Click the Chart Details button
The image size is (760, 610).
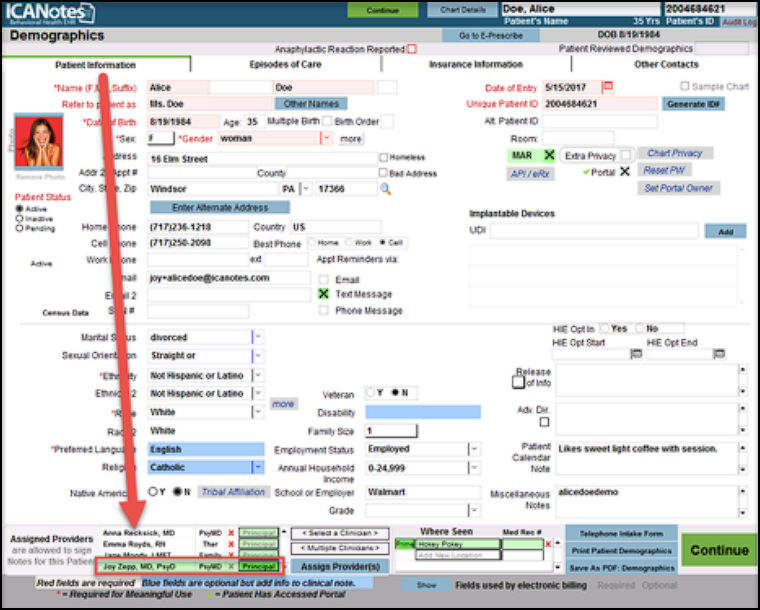[462, 10]
